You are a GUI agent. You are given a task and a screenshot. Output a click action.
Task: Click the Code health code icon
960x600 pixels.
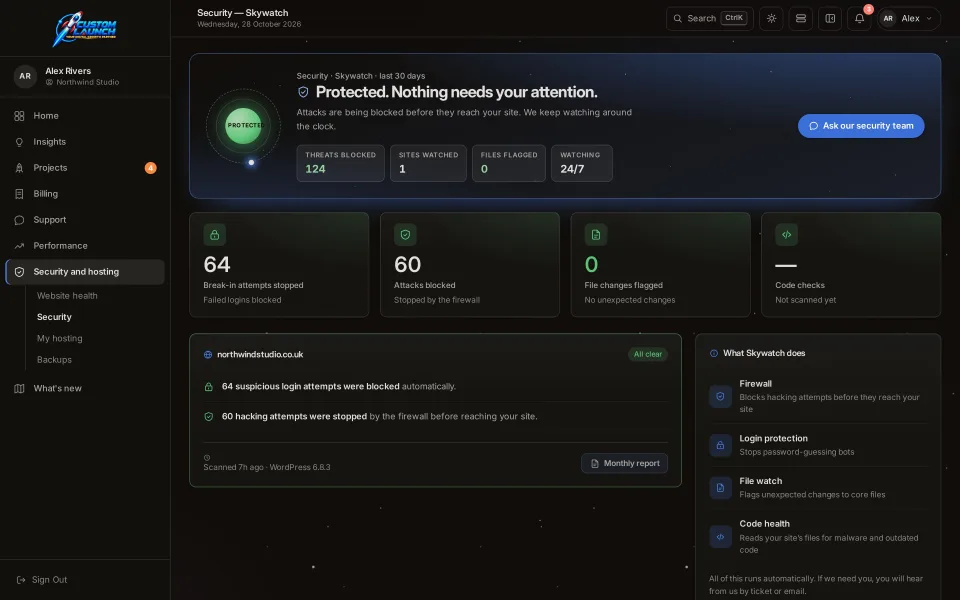[721, 537]
